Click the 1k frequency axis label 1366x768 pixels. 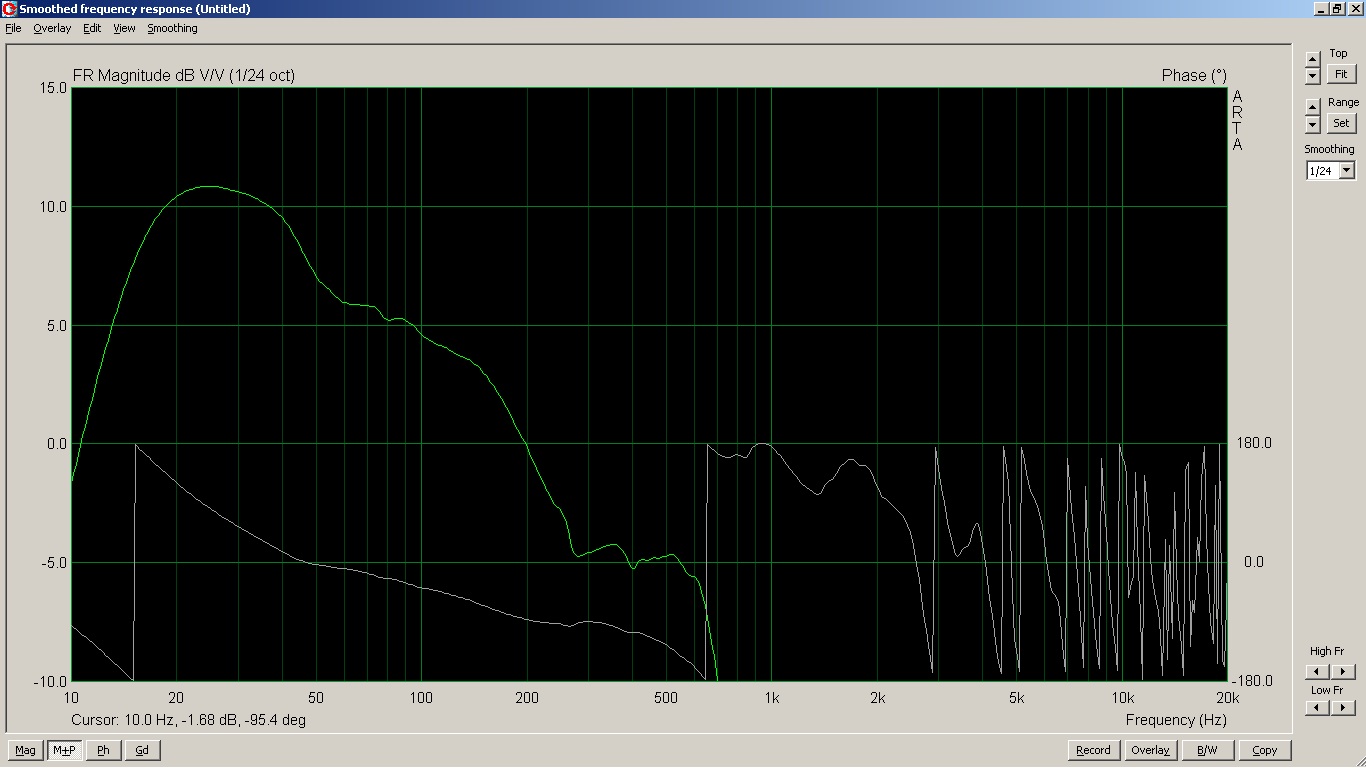[769, 698]
